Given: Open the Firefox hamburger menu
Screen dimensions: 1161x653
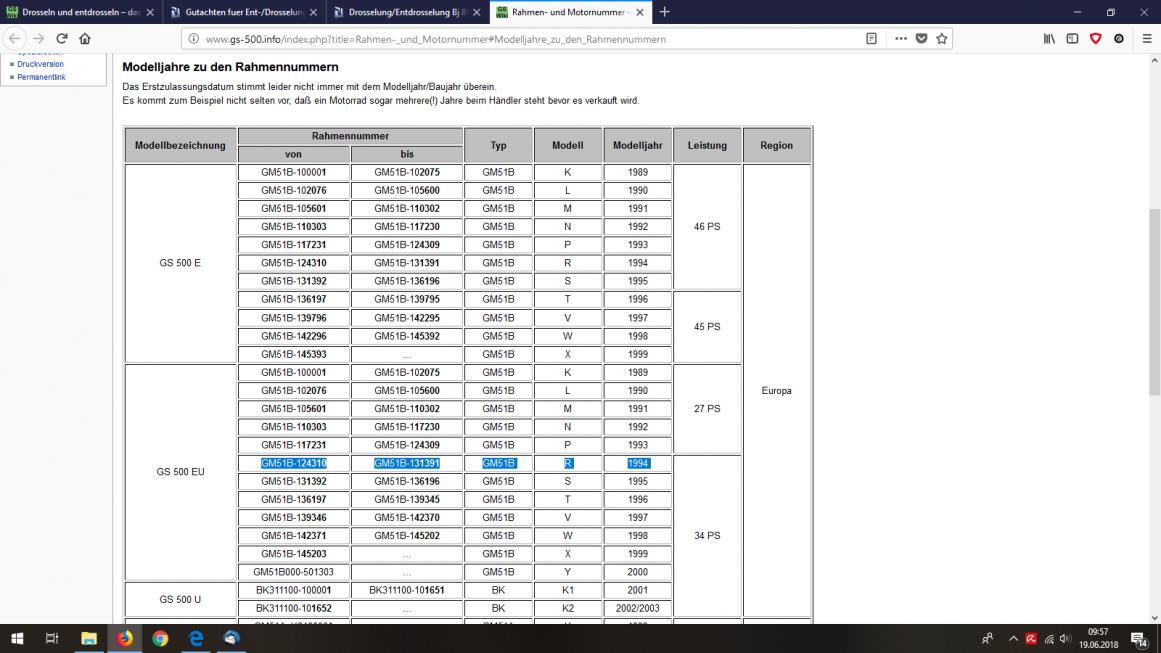Looking at the screenshot, I should [1147, 38].
